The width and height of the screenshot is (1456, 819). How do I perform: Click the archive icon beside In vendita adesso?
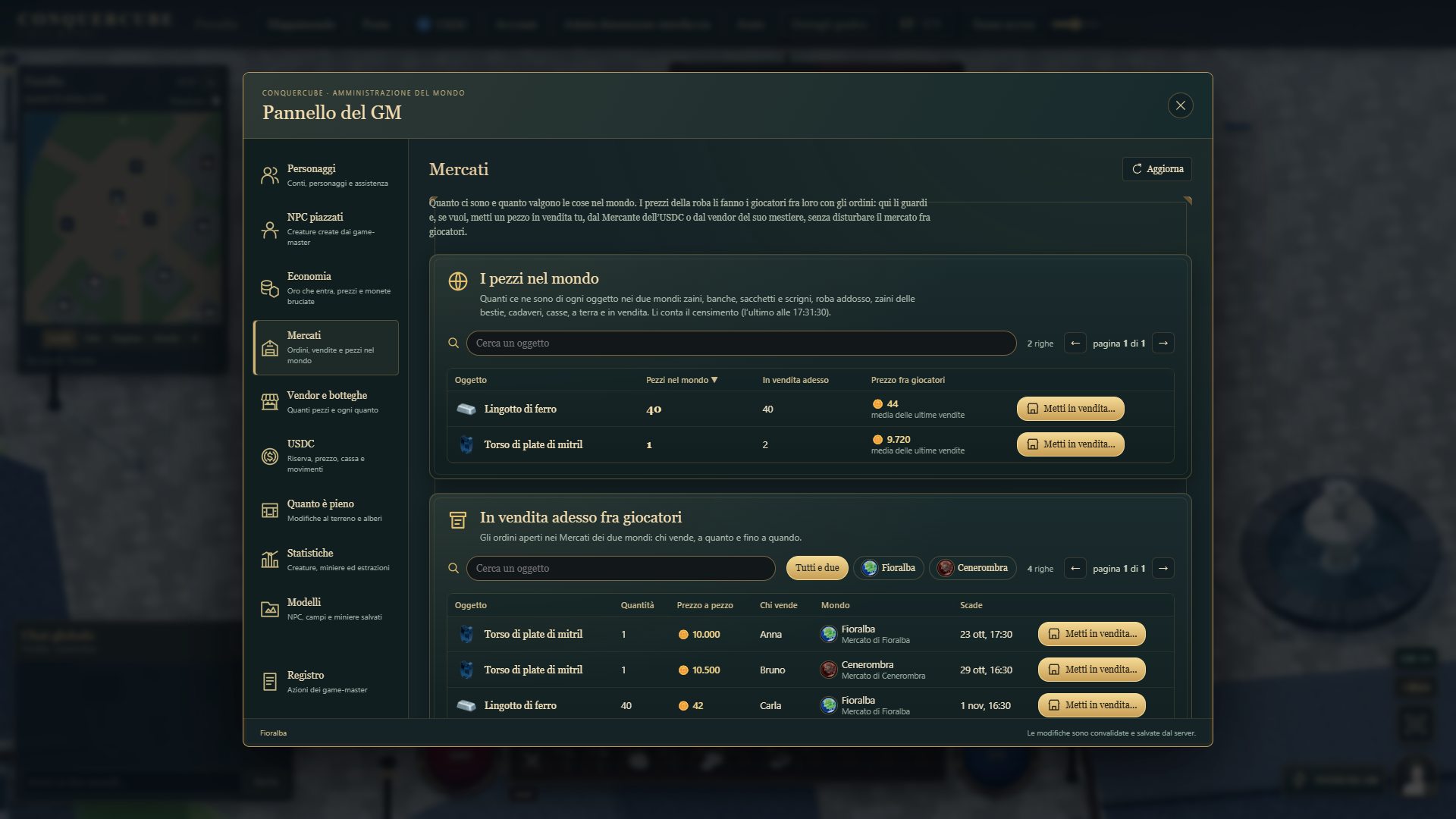(457, 519)
